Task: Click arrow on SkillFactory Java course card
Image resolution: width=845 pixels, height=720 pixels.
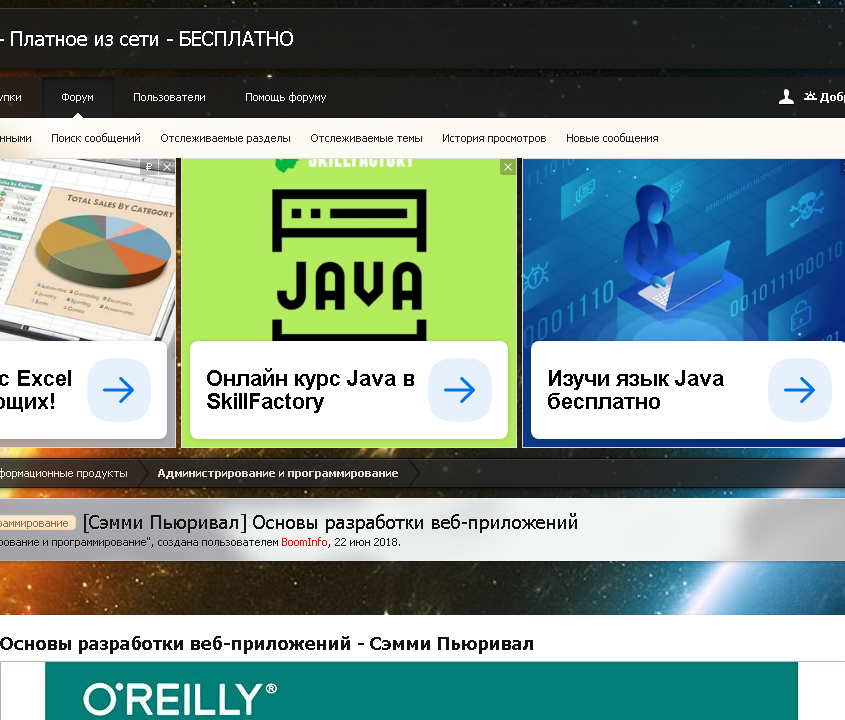Action: 459,390
